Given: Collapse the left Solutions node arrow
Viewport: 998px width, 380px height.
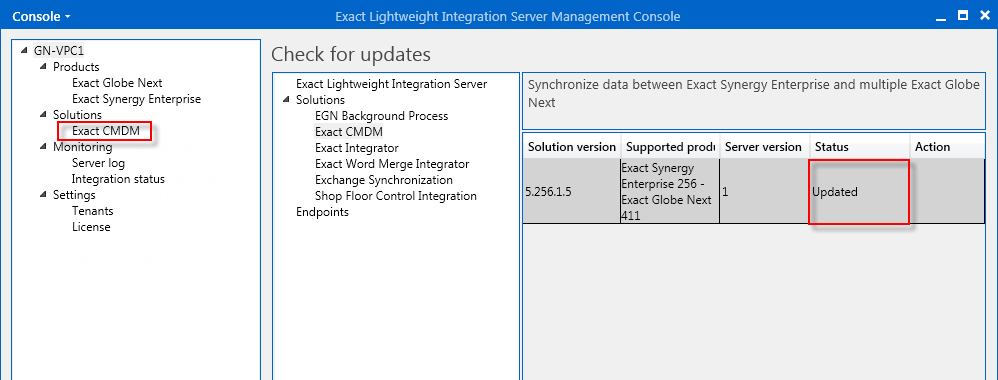Looking at the screenshot, I should click(43, 115).
